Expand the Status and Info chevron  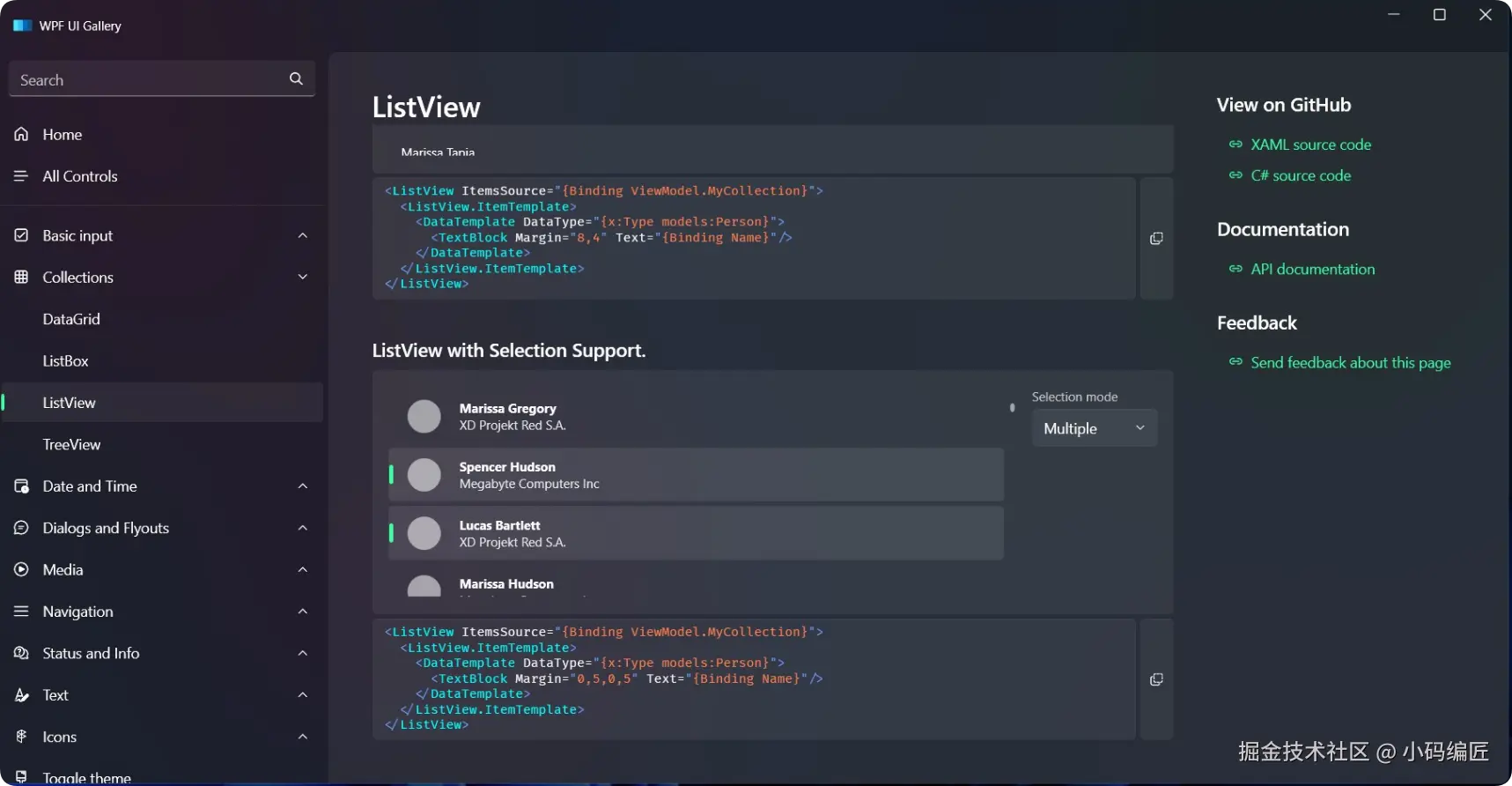(x=302, y=653)
